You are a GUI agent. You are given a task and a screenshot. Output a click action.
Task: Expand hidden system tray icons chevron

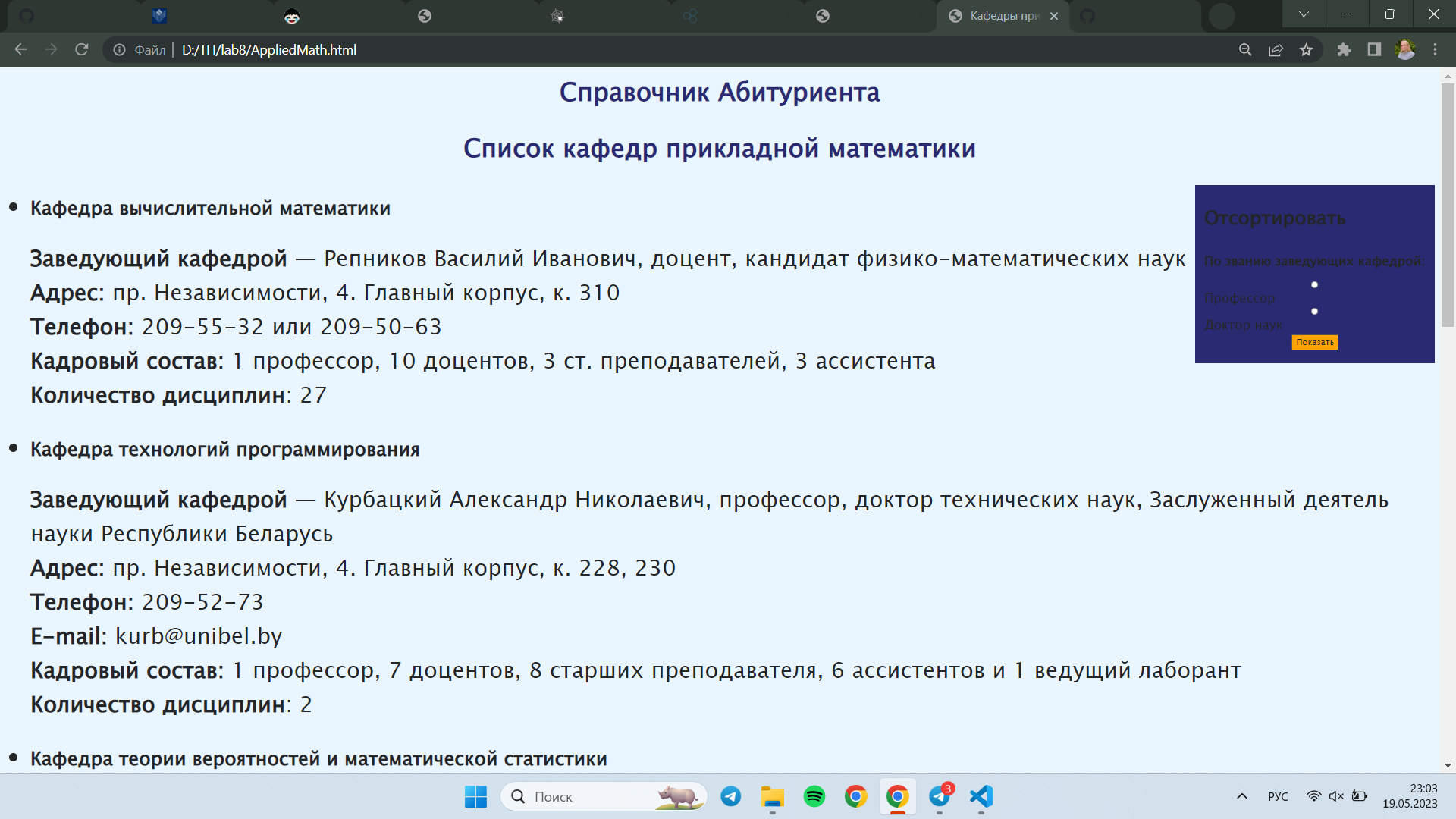[1241, 796]
